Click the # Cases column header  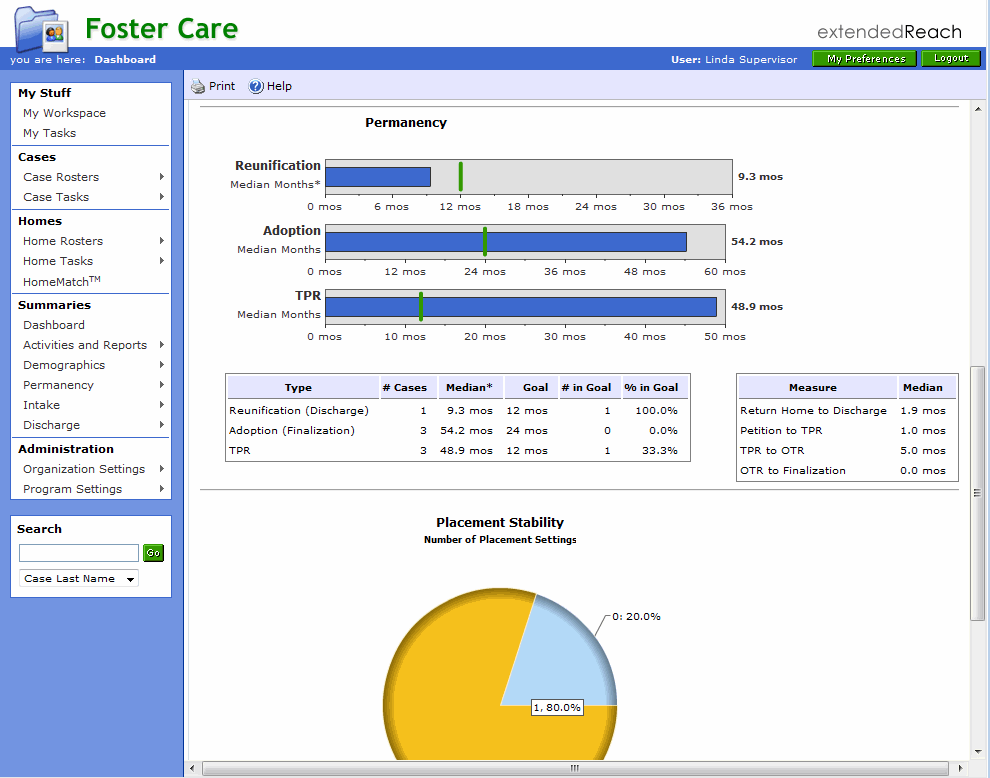point(405,388)
